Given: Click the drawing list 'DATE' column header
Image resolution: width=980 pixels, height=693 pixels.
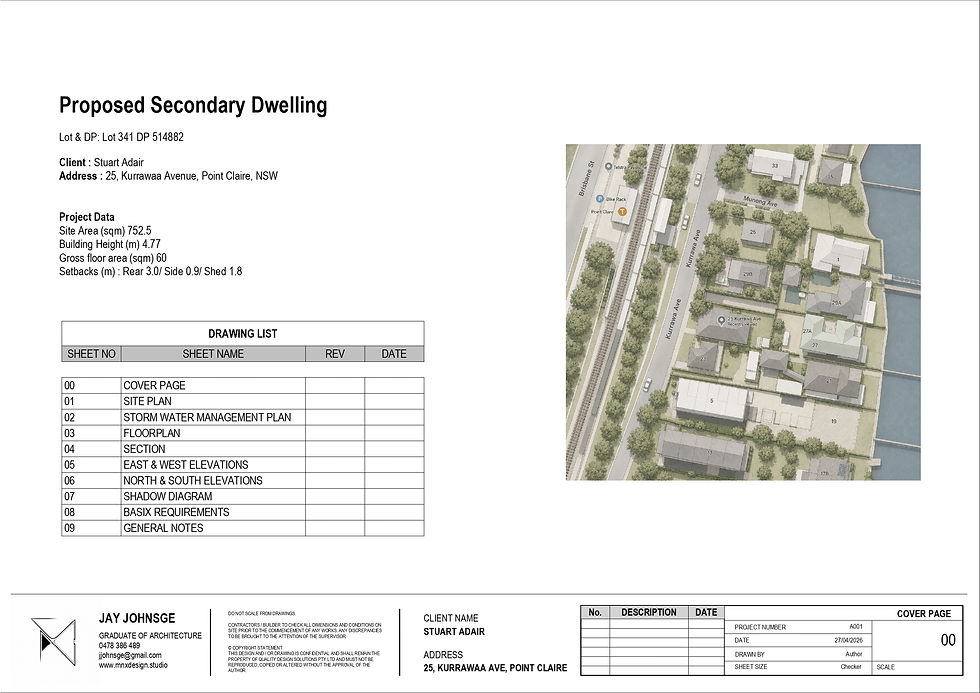Looking at the screenshot, I should [394, 354].
